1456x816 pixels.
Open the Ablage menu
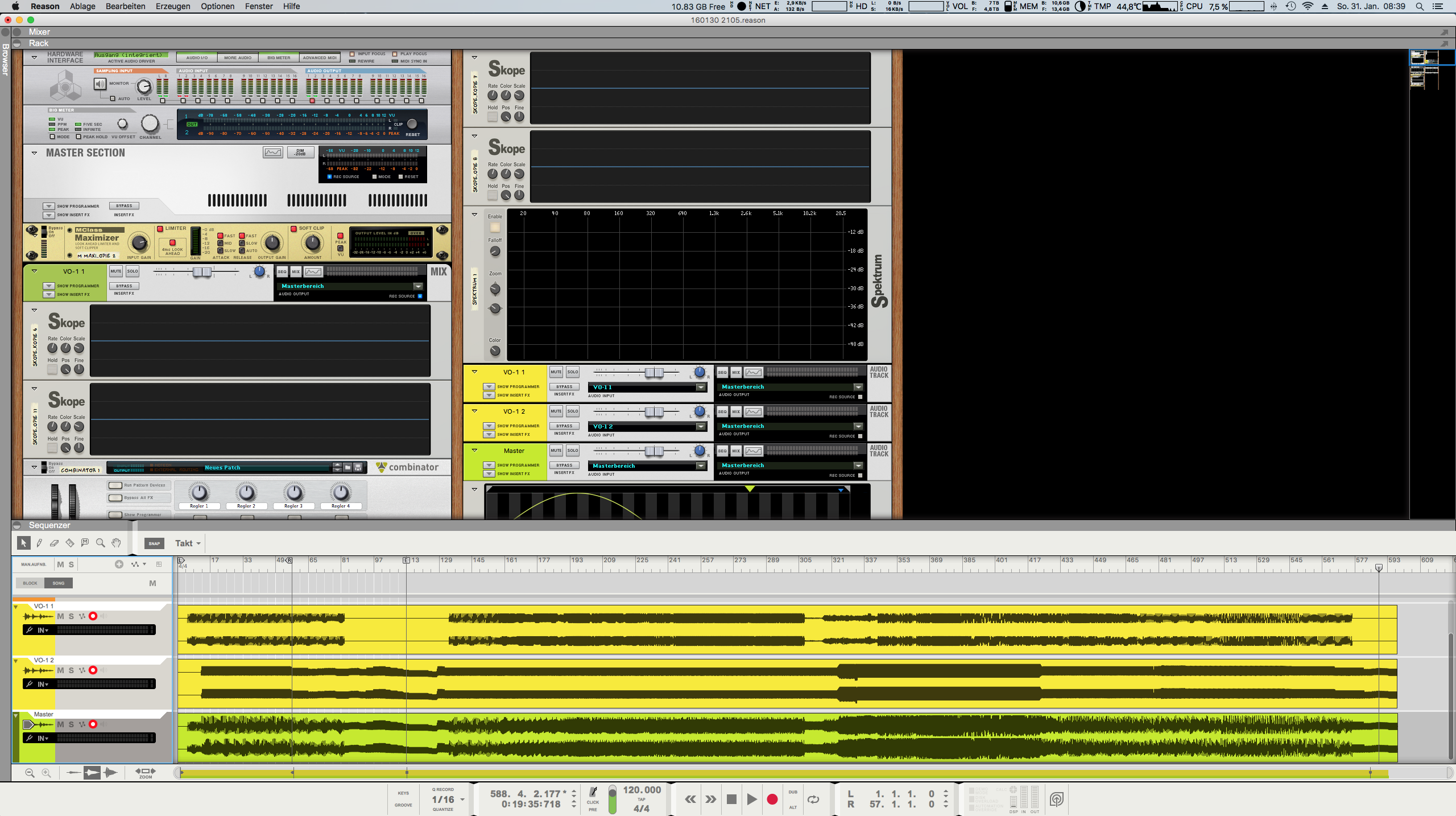tap(82, 6)
